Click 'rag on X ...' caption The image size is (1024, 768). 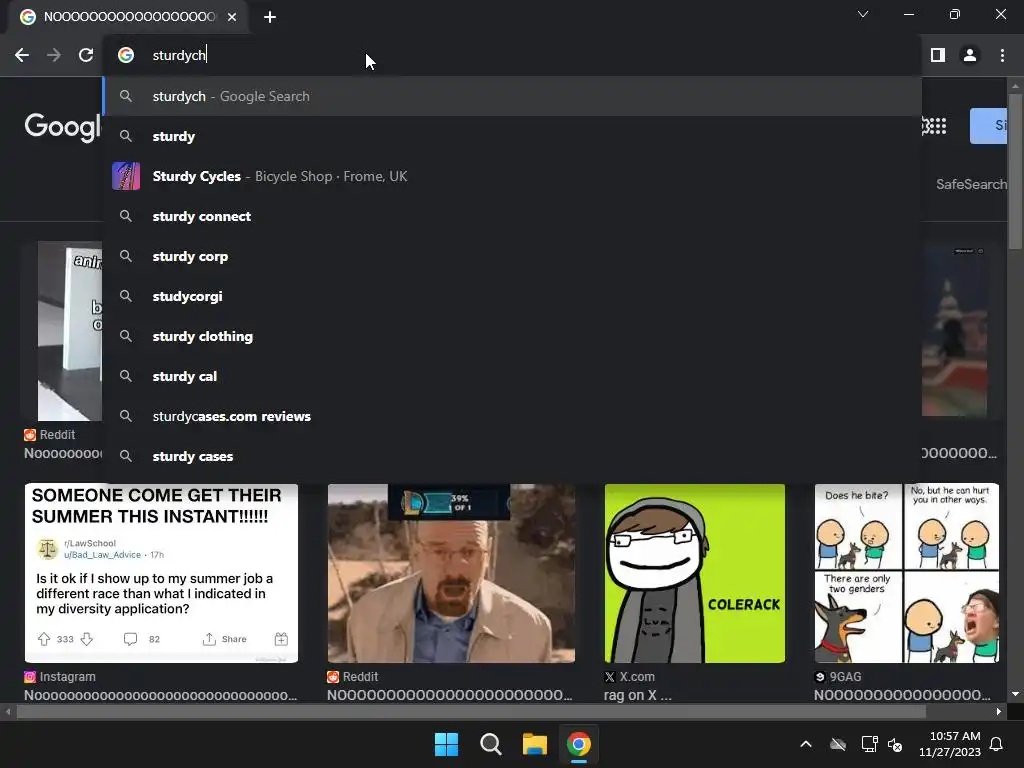click(637, 695)
